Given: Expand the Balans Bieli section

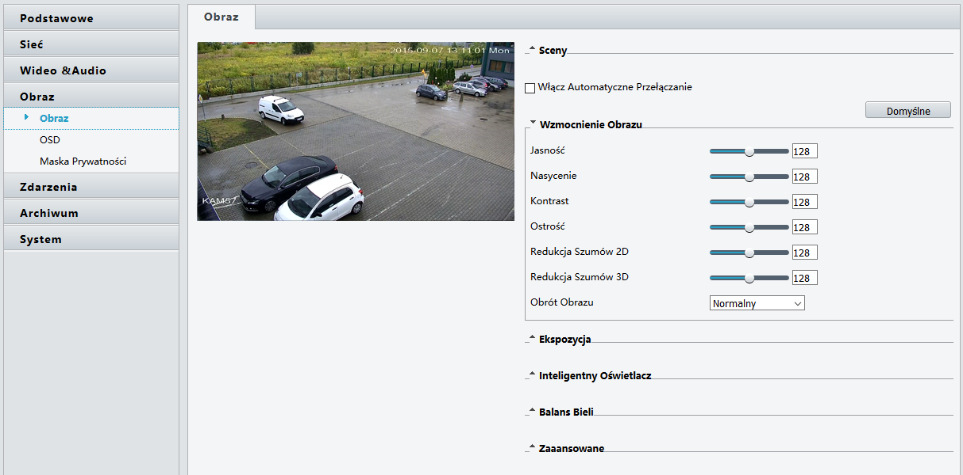Looking at the screenshot, I should click(566, 412).
